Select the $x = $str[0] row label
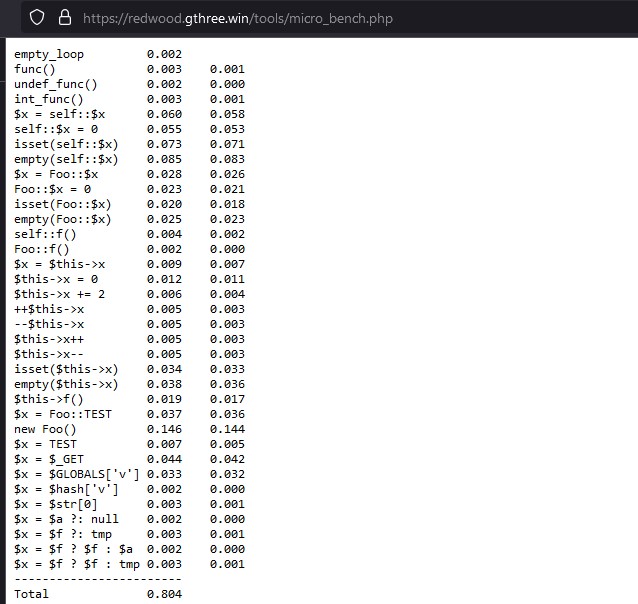This screenshot has height=604, width=638. (56, 504)
